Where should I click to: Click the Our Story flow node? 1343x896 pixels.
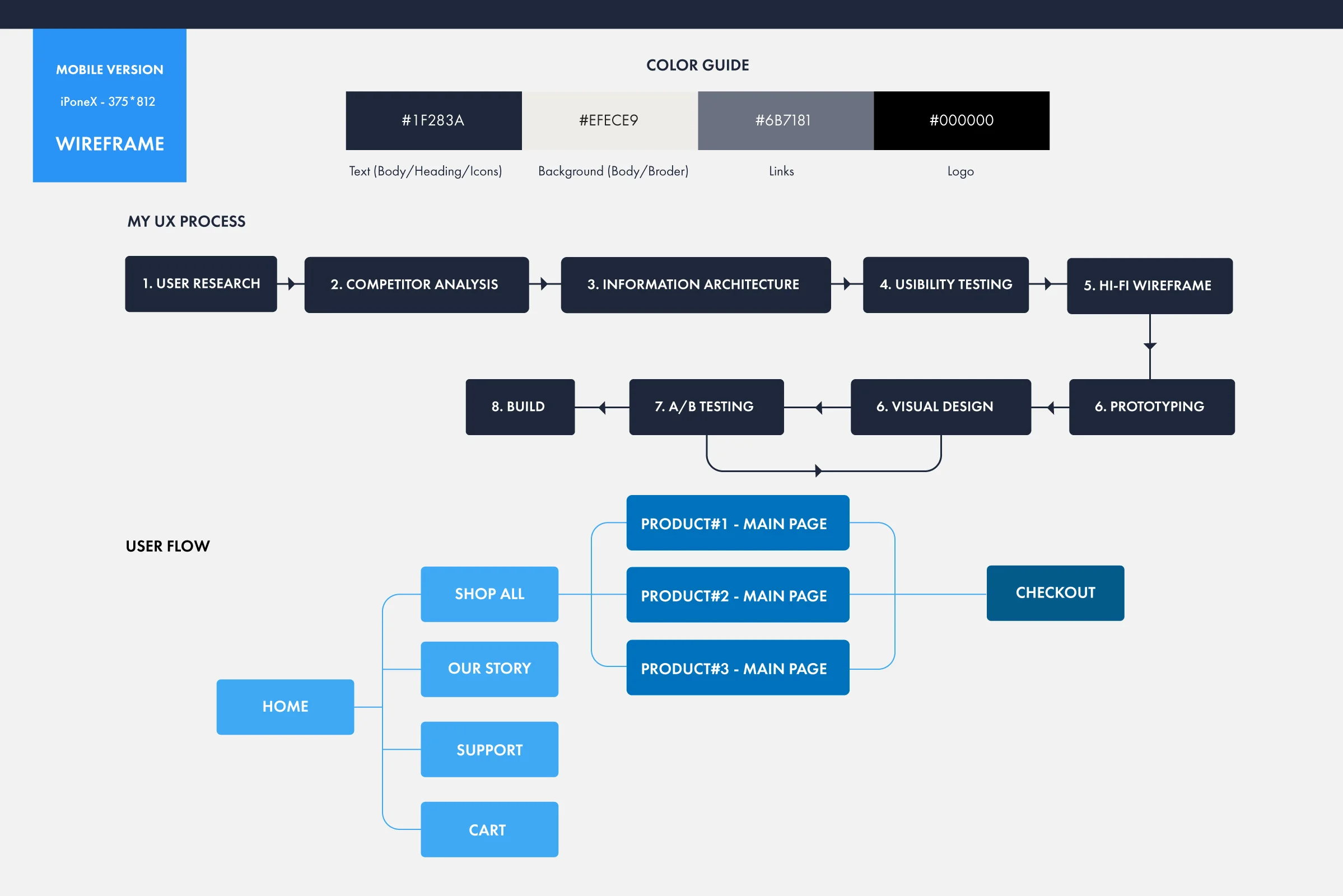(x=489, y=669)
